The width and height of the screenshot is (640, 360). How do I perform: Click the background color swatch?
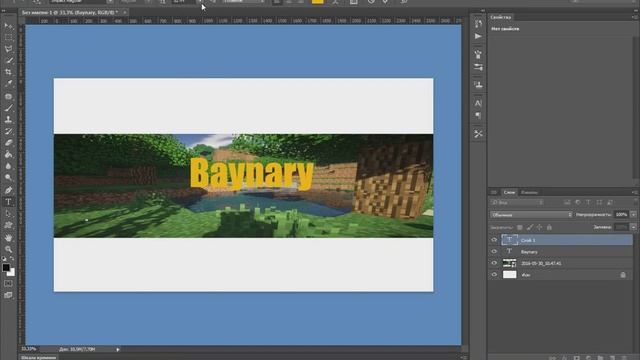point(11,273)
